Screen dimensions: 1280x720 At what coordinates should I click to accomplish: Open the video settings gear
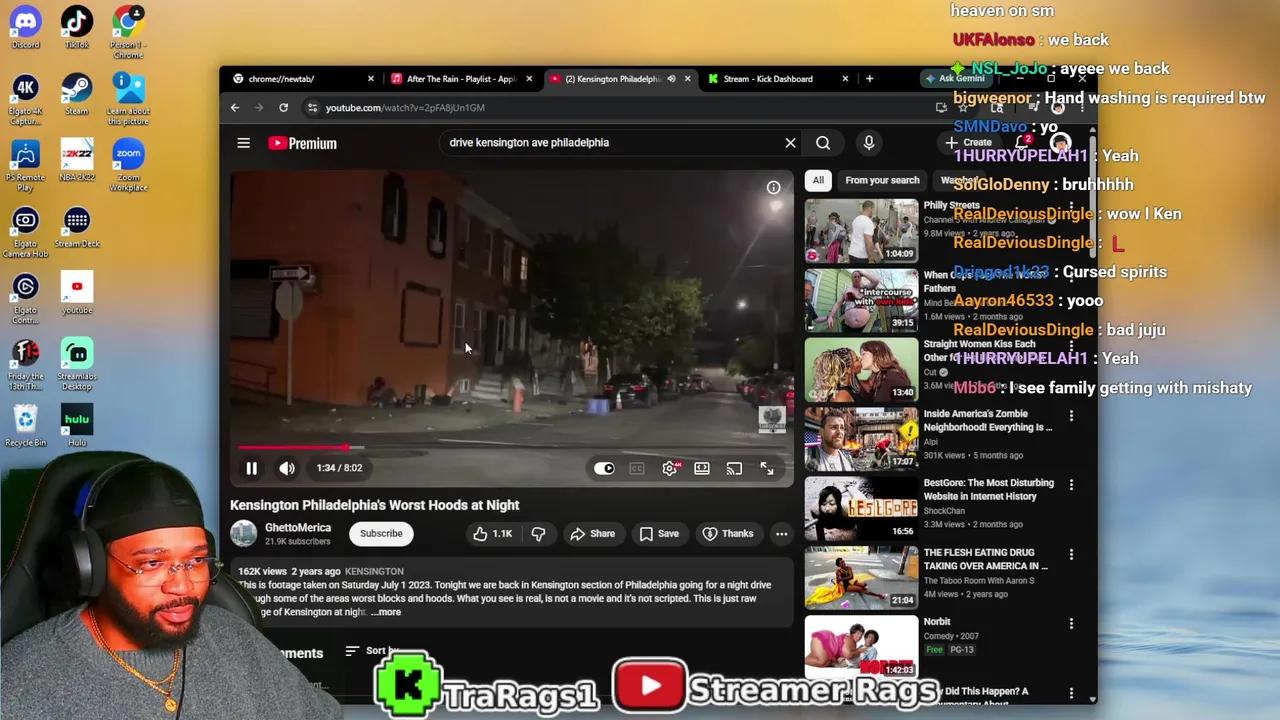click(x=670, y=468)
